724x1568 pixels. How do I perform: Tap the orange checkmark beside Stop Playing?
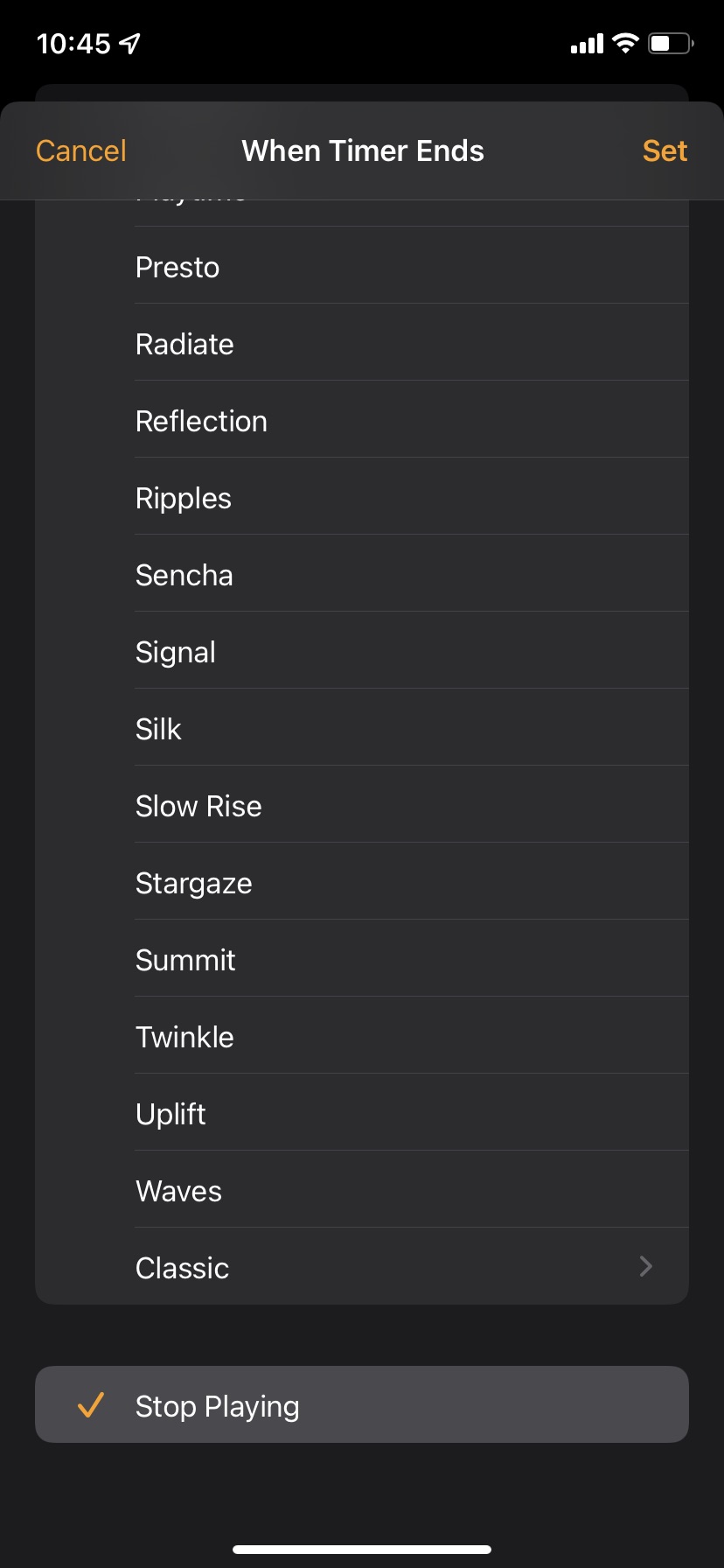coord(91,1404)
